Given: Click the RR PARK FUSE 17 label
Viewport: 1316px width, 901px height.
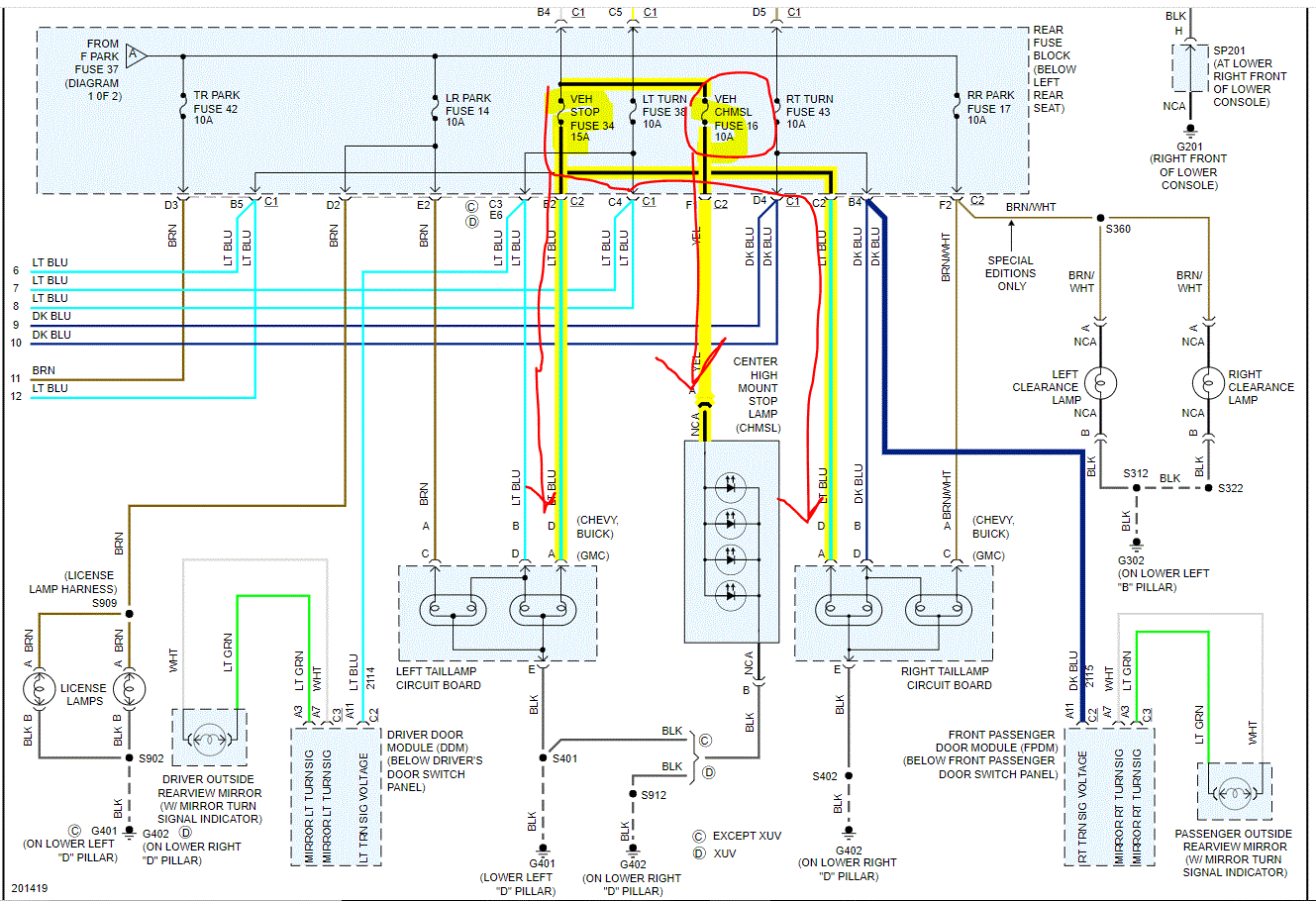Looking at the screenshot, I should tap(990, 108).
